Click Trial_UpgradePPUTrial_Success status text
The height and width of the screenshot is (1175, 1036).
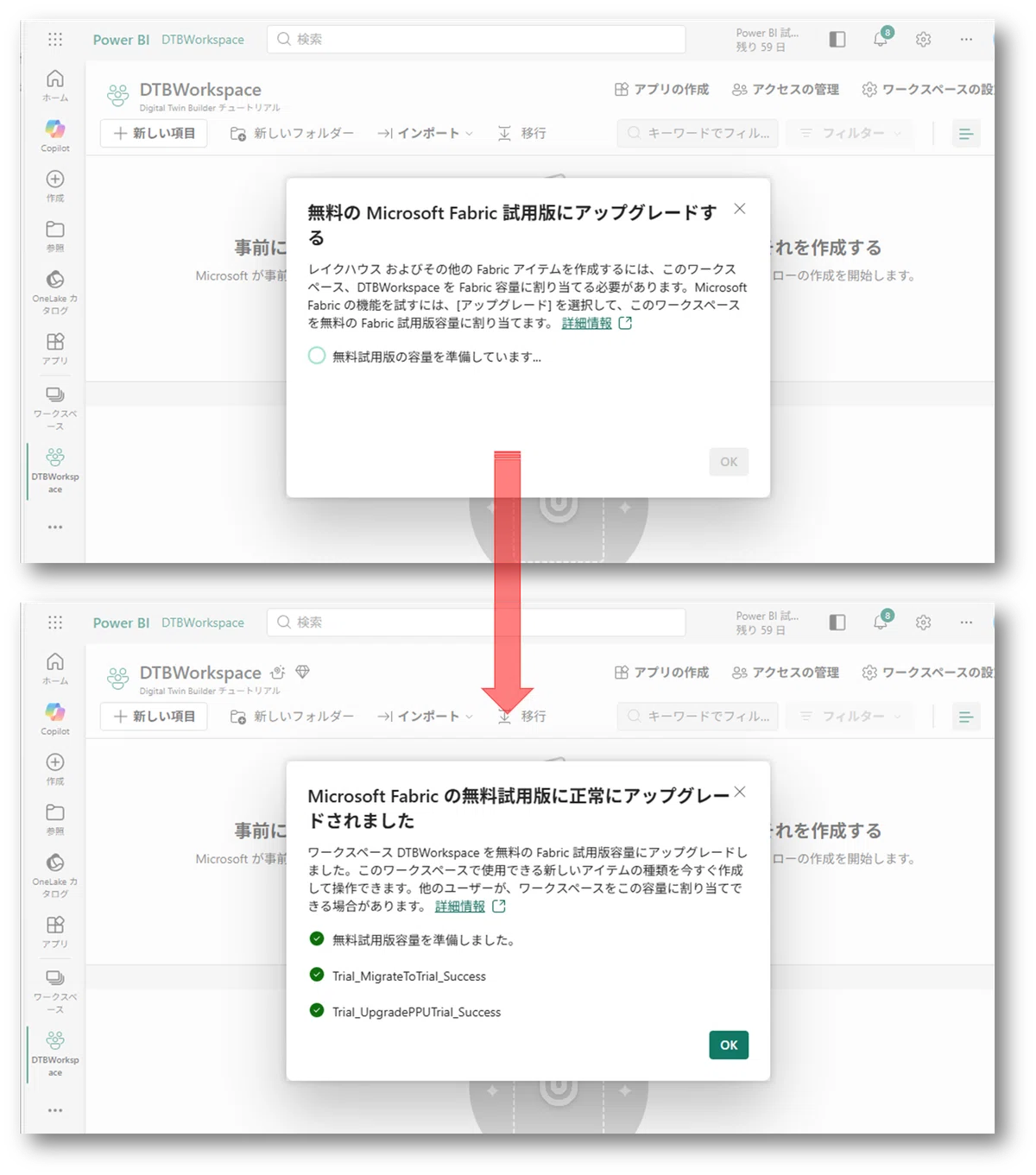416,1012
